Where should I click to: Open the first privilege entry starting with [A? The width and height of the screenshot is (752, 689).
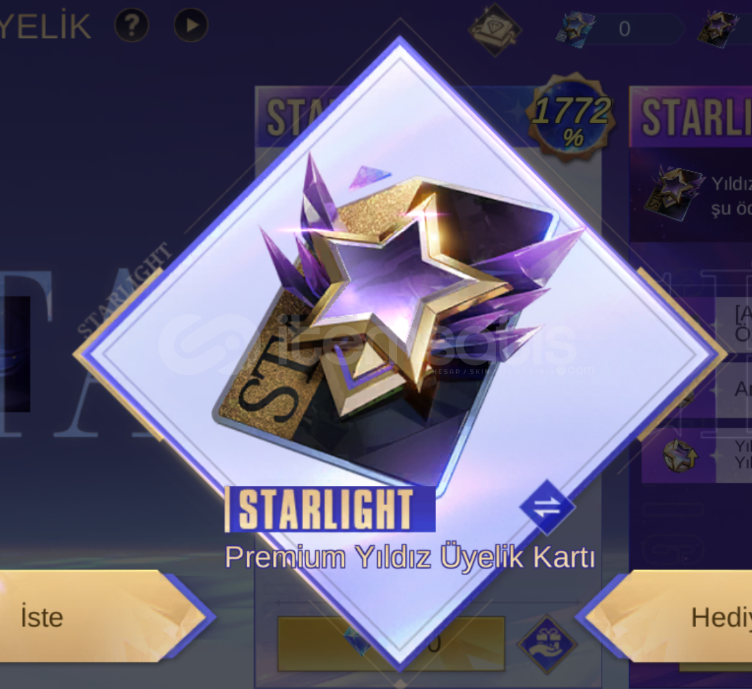click(x=734, y=325)
